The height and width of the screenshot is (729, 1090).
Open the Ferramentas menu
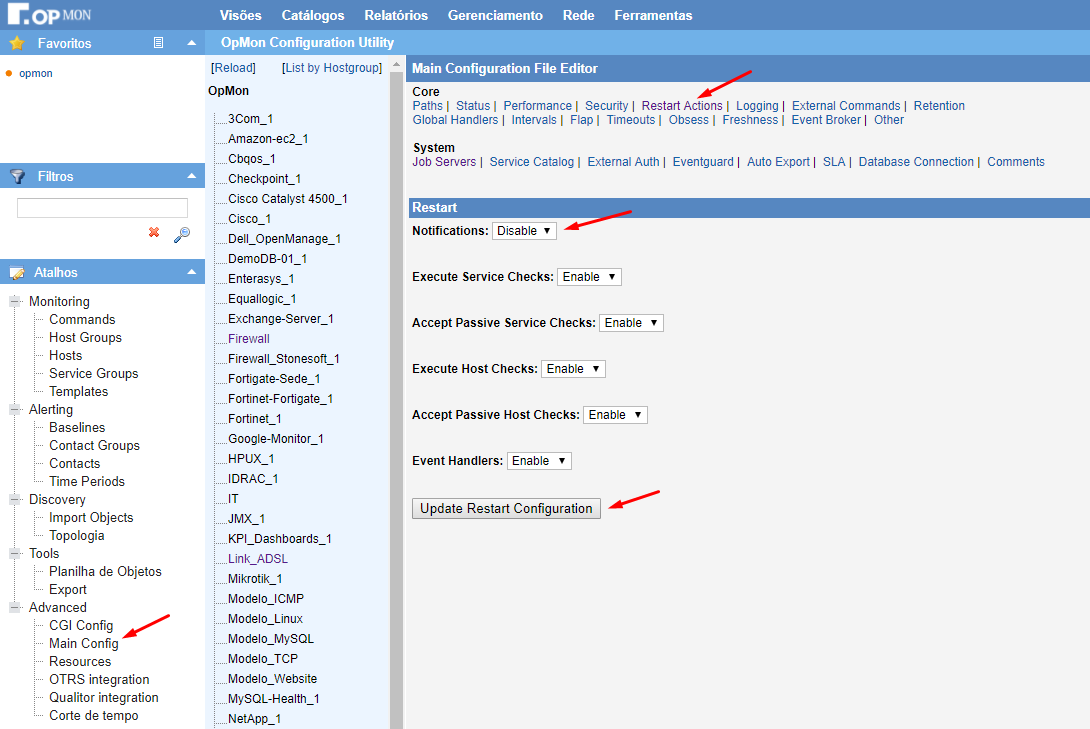tap(653, 15)
